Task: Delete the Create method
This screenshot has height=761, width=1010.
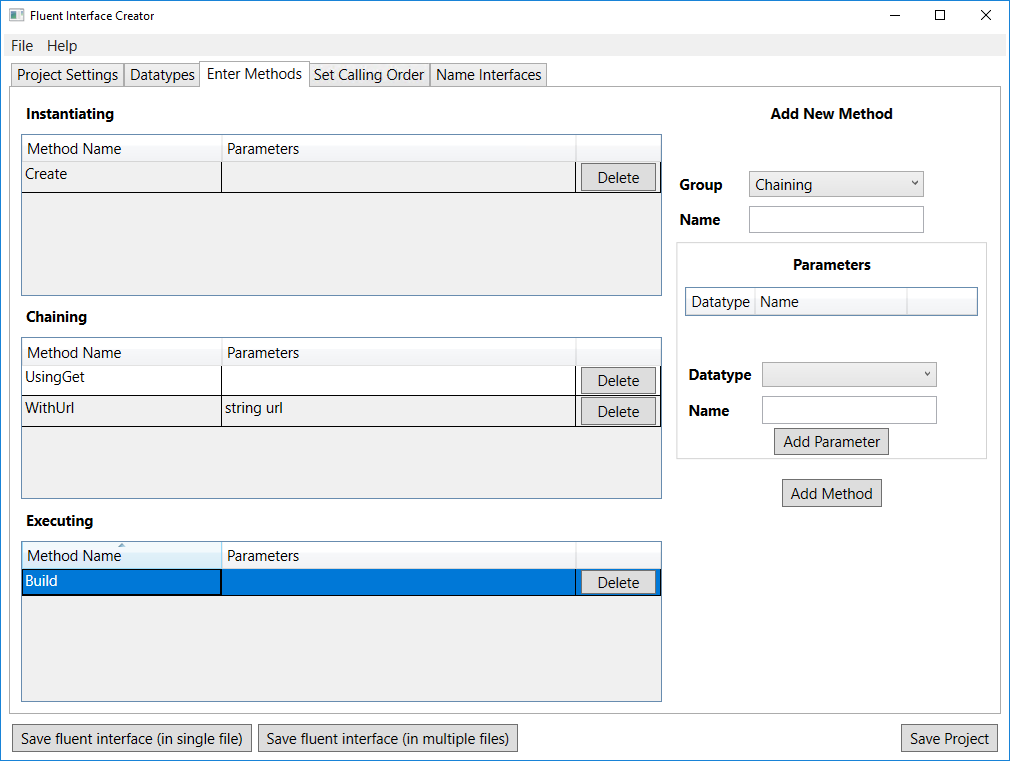Action: [618, 177]
